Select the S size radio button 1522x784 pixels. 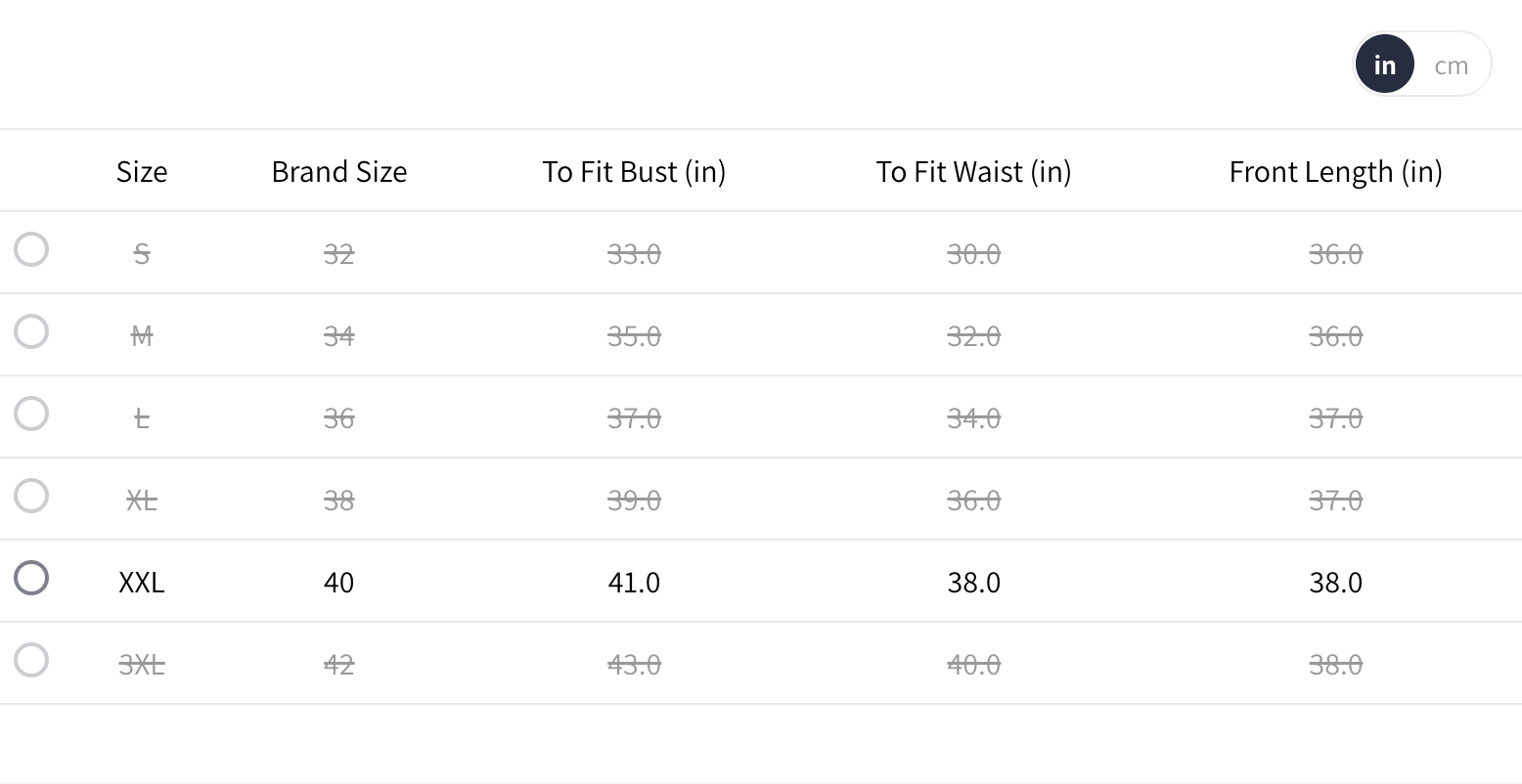click(x=31, y=249)
